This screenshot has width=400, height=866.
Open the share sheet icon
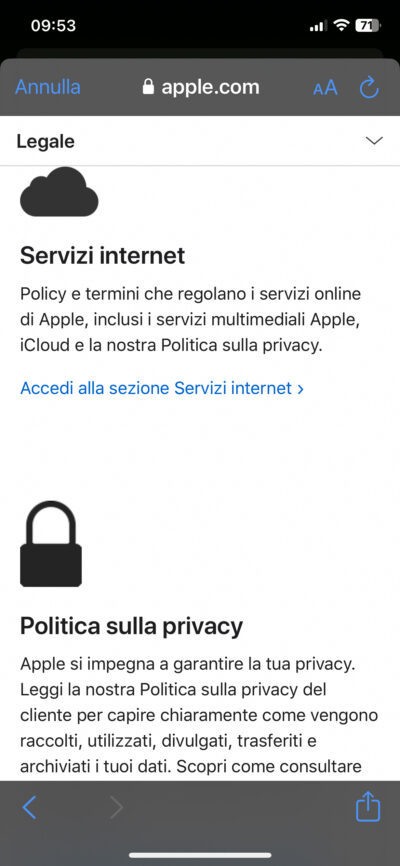pyautogui.click(x=367, y=806)
